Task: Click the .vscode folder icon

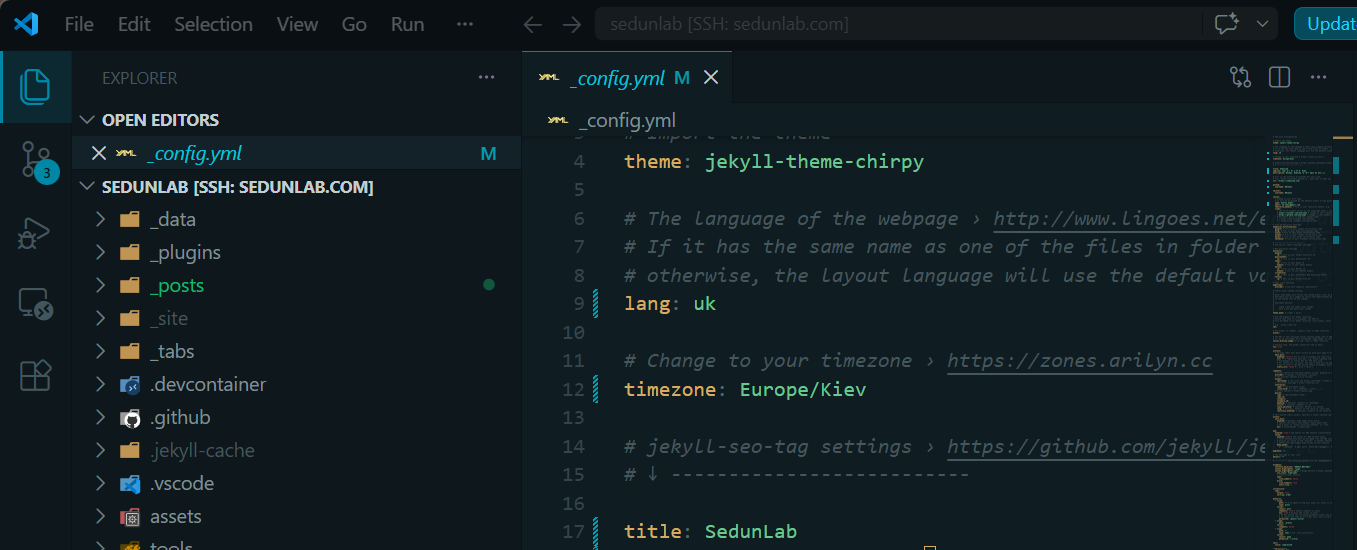Action: [129, 483]
